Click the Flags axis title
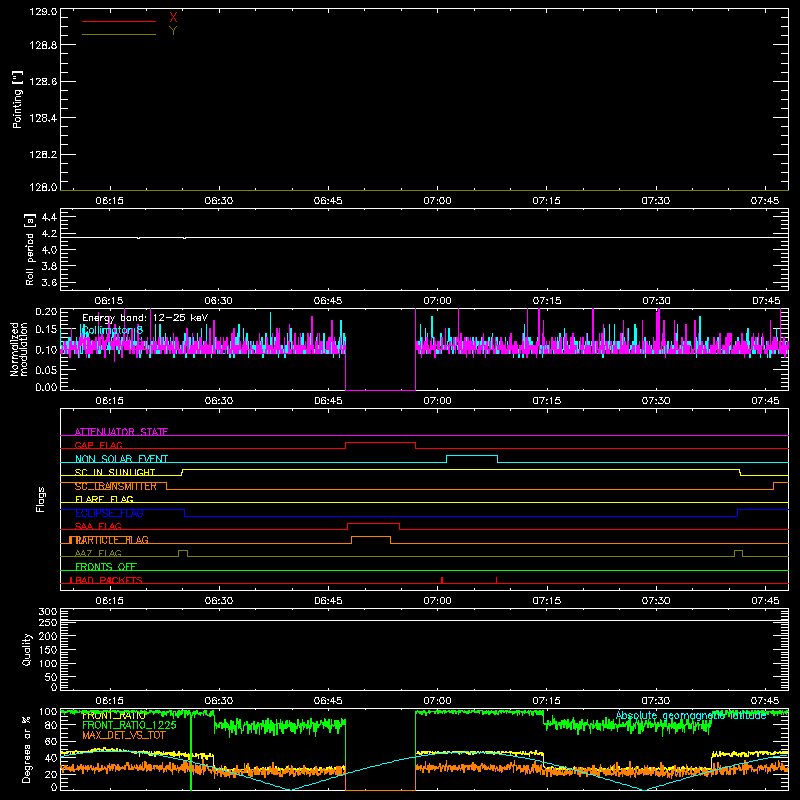This screenshot has height=800, width=800. tap(40, 499)
